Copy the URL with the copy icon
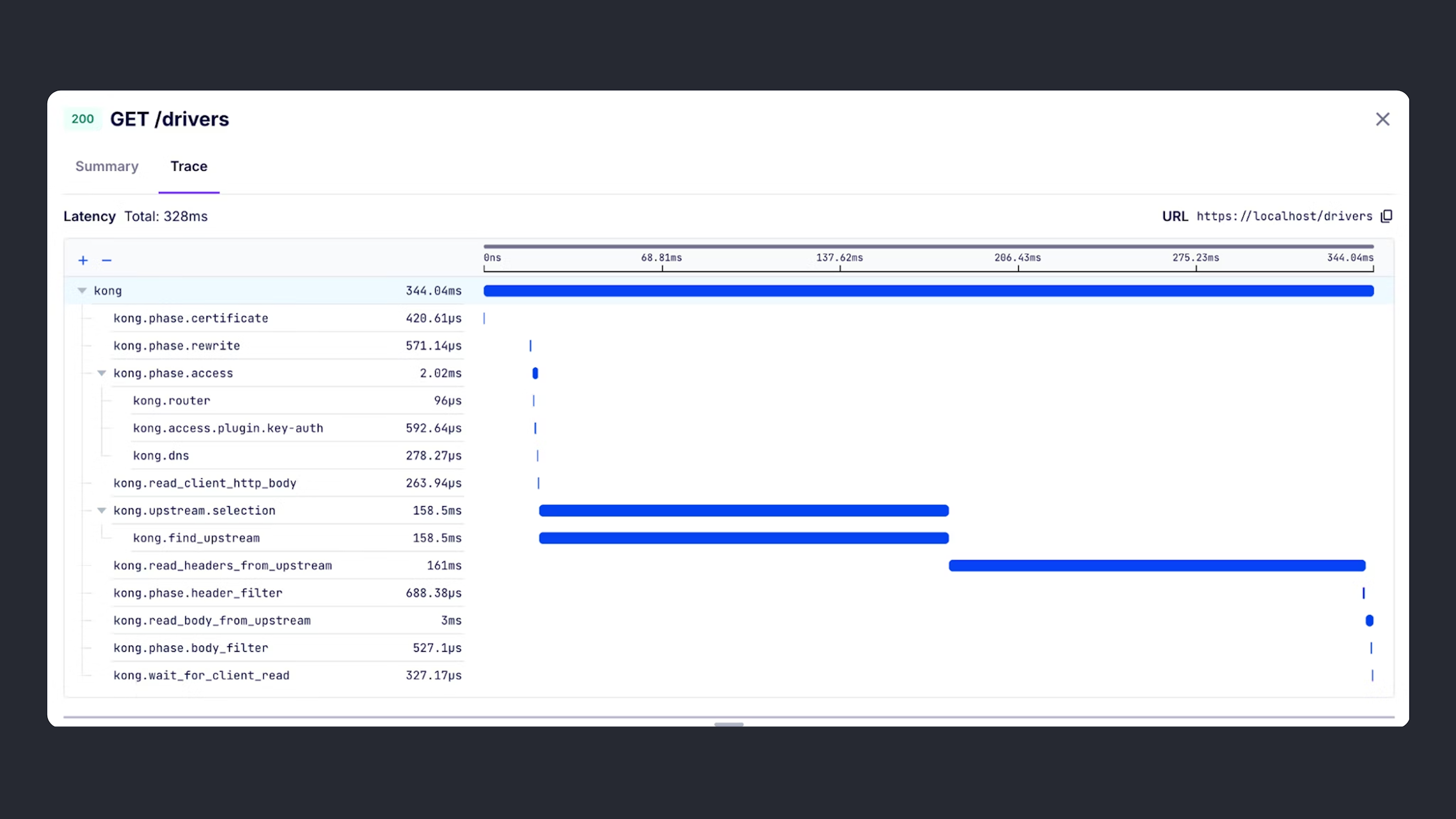This screenshot has width=1456, height=819. (1387, 216)
